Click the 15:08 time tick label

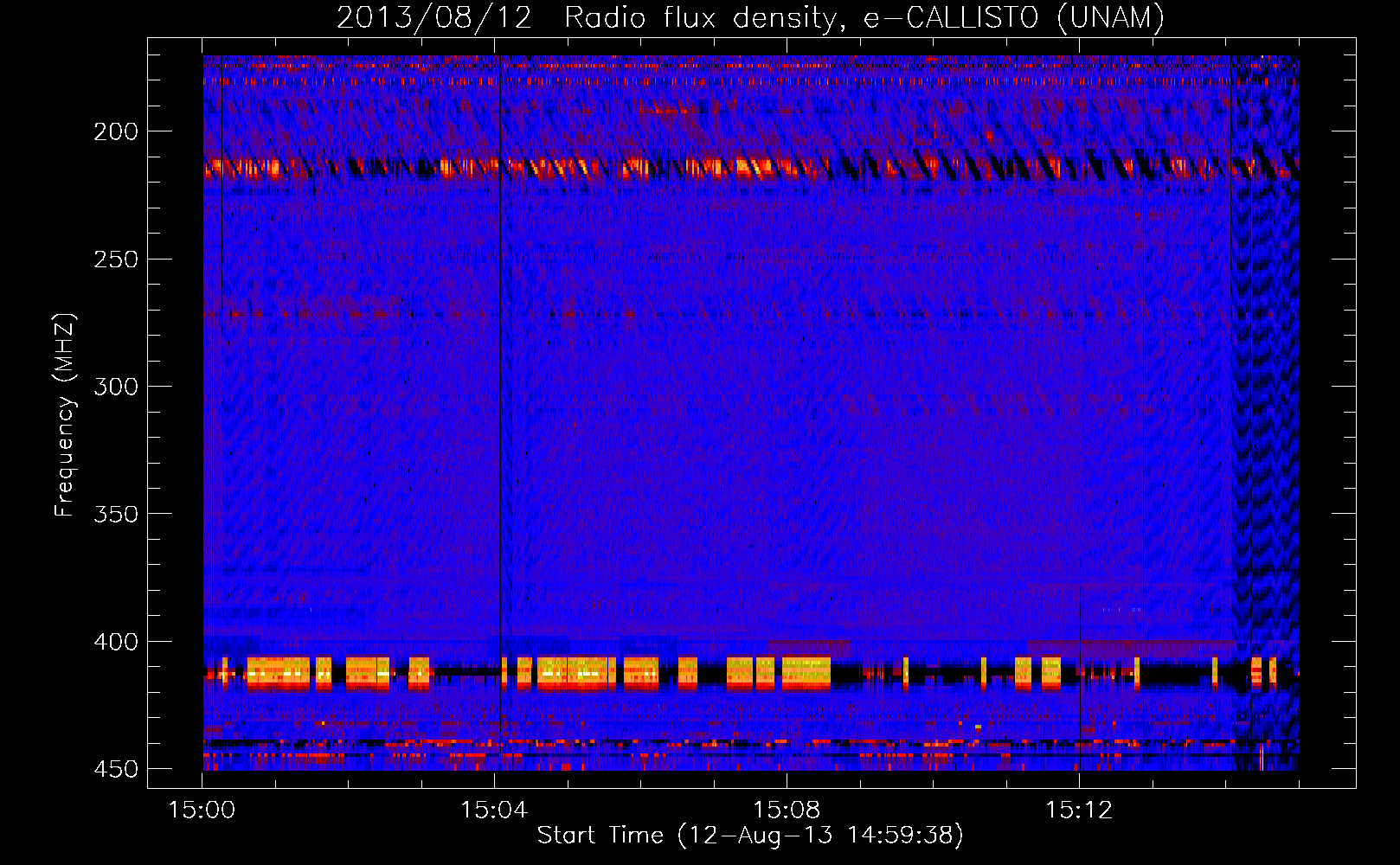click(x=787, y=811)
